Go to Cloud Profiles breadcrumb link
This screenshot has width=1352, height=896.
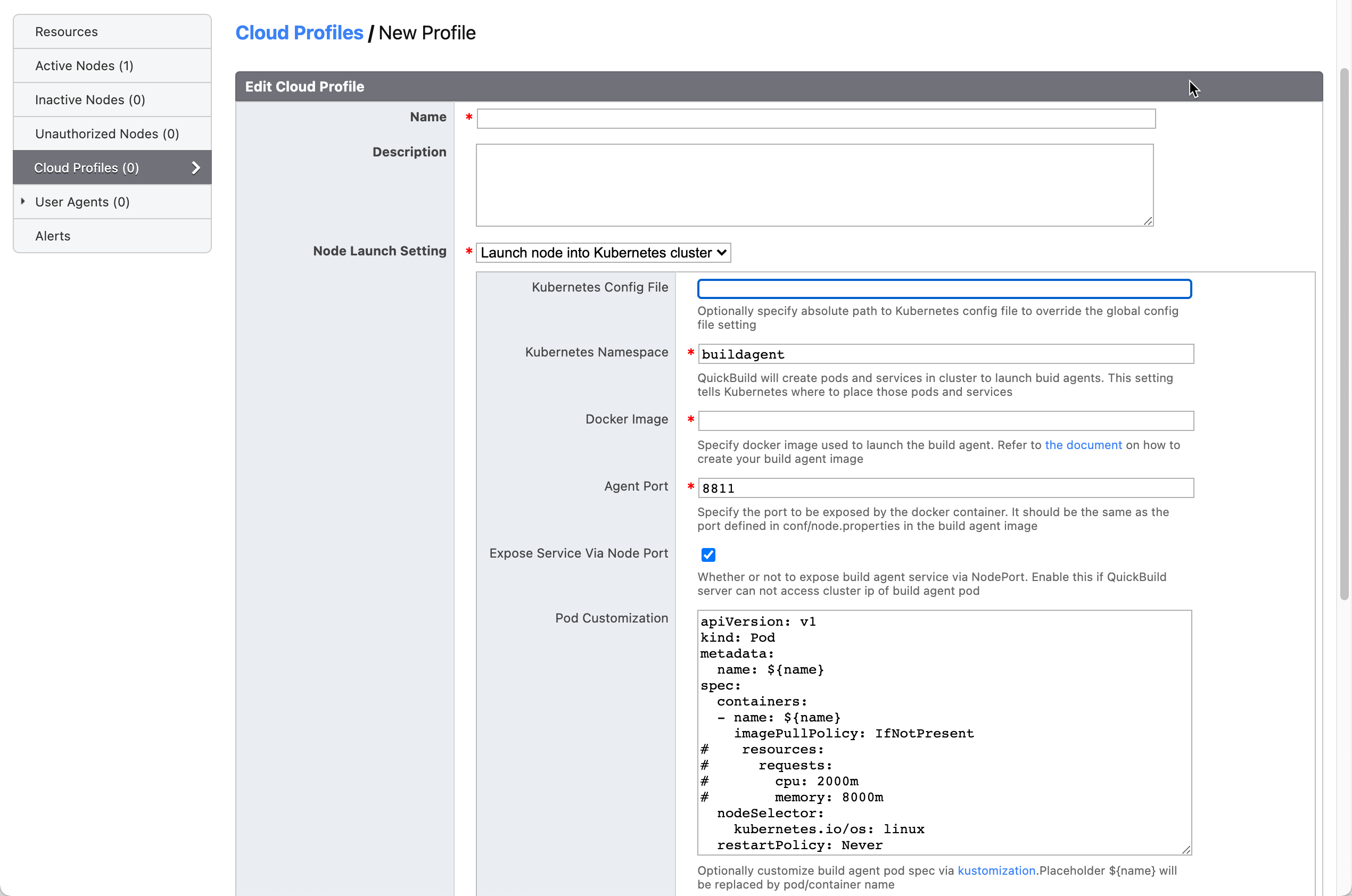pos(299,33)
